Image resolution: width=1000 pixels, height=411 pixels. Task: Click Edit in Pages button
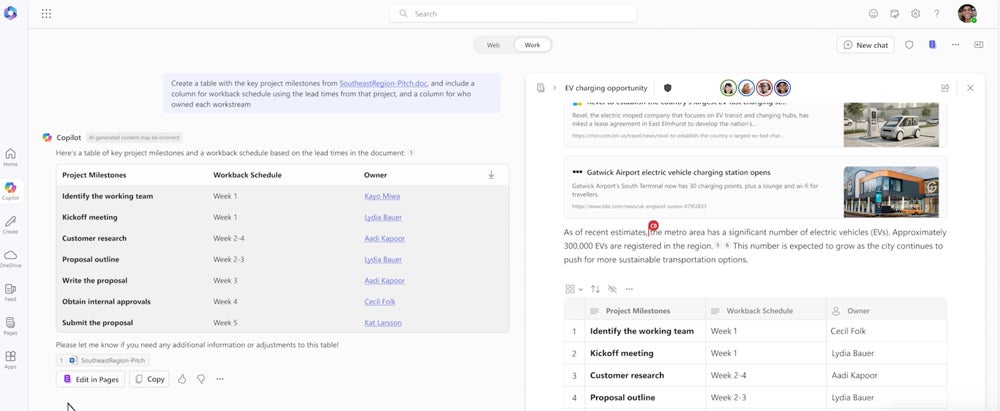click(91, 379)
